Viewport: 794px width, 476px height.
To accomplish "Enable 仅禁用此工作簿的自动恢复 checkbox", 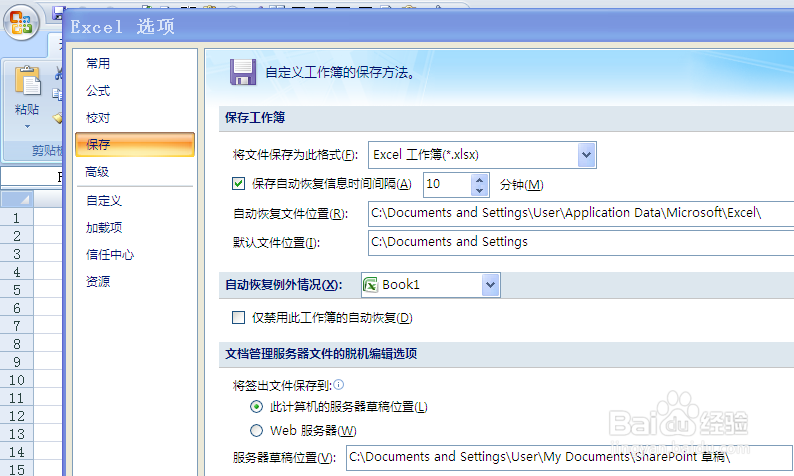I will pos(238,318).
